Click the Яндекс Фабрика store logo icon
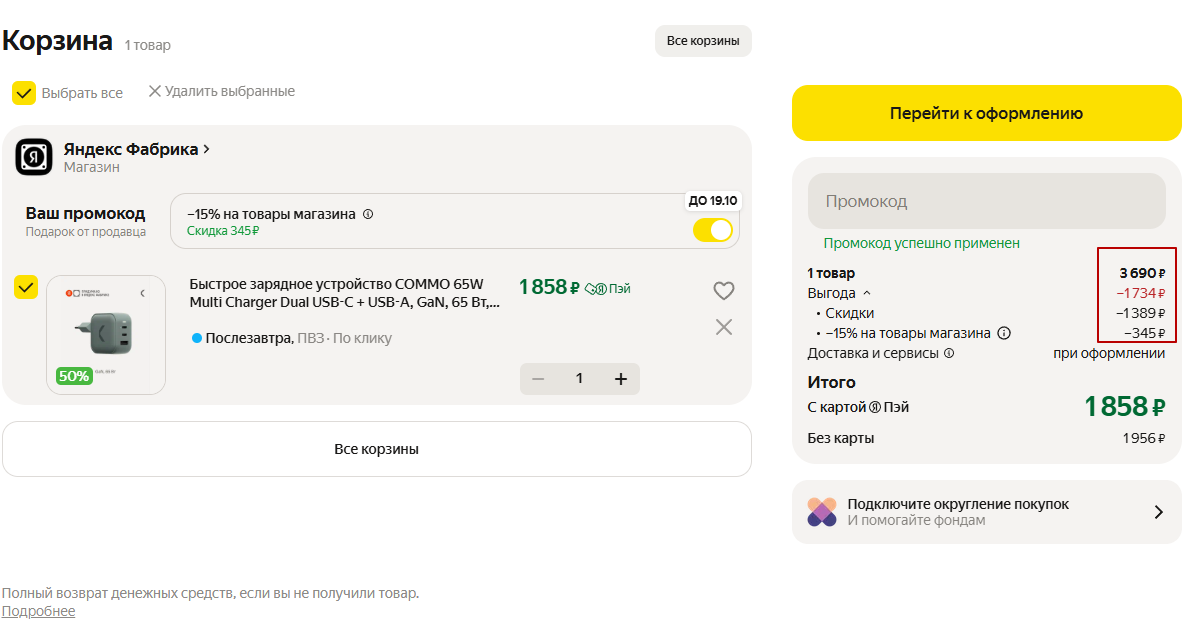This screenshot has width=1187, height=637. [x=33, y=157]
